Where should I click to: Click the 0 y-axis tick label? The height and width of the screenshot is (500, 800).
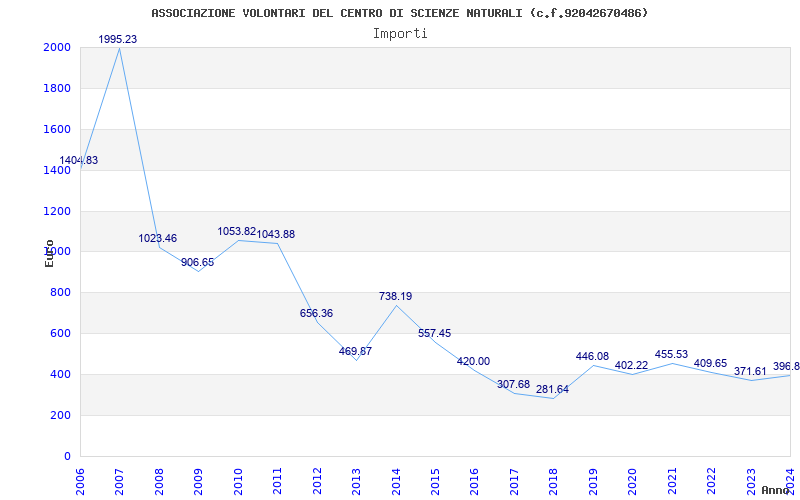[68, 456]
